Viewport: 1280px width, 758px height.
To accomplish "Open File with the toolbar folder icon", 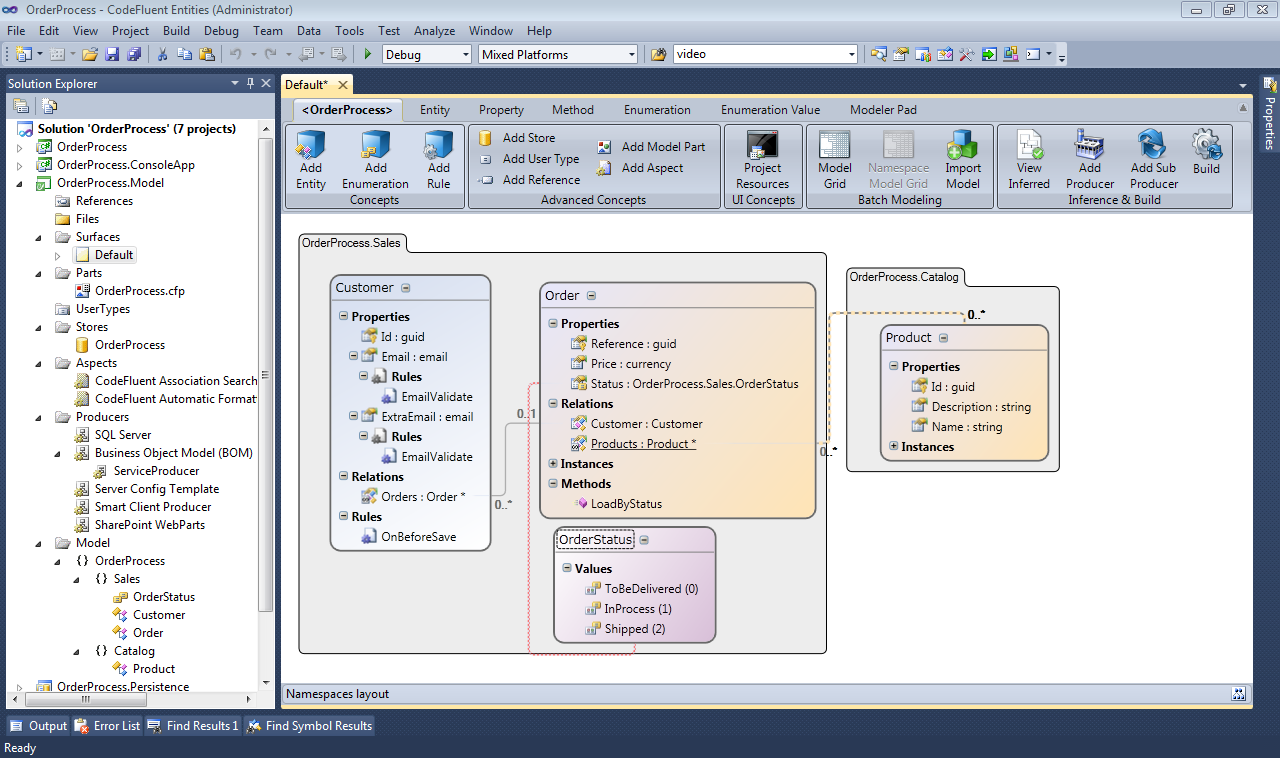I will click(90, 54).
